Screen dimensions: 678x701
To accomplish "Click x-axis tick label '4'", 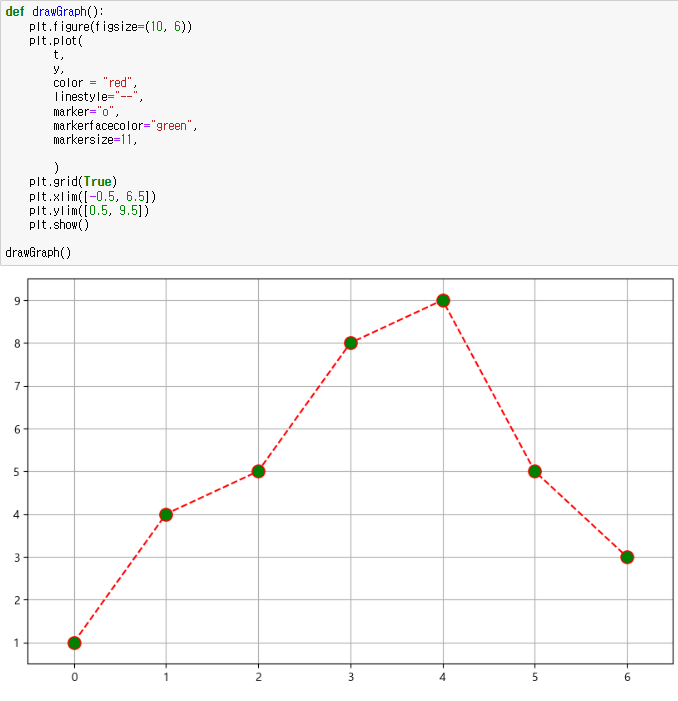I will (442, 677).
